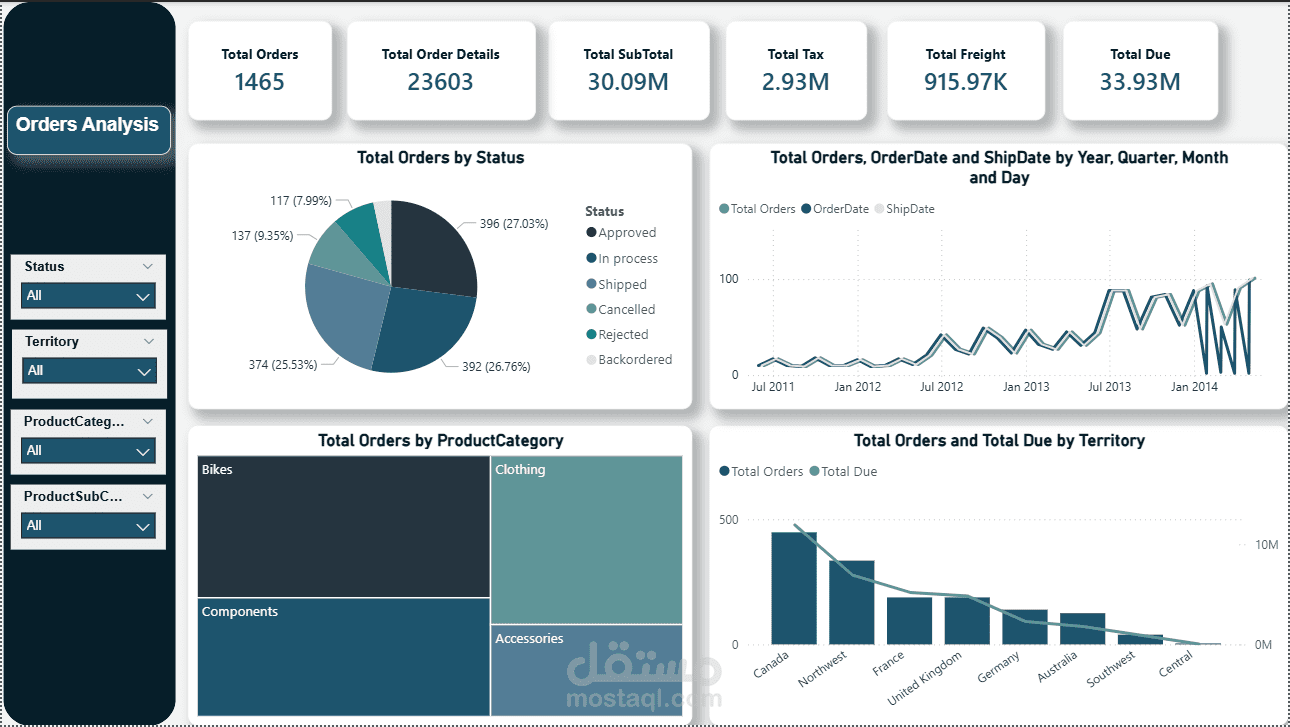Collapse the Status slicer header chevron
Viewport: 1290px width, 727px height.
(x=148, y=266)
